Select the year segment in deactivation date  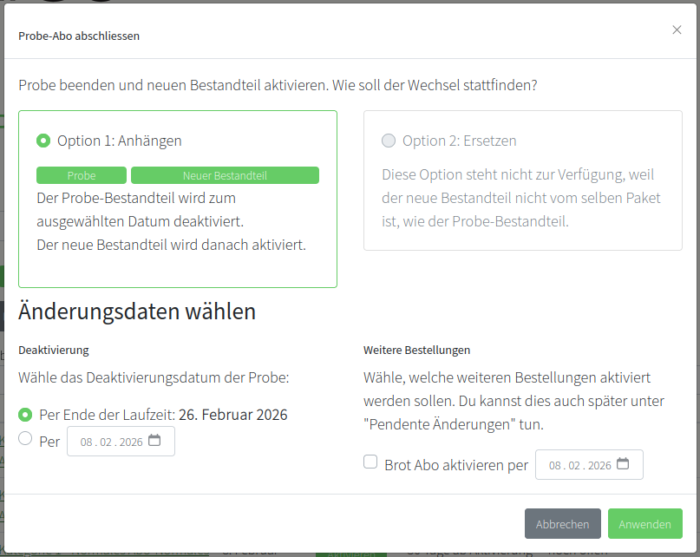(130, 442)
